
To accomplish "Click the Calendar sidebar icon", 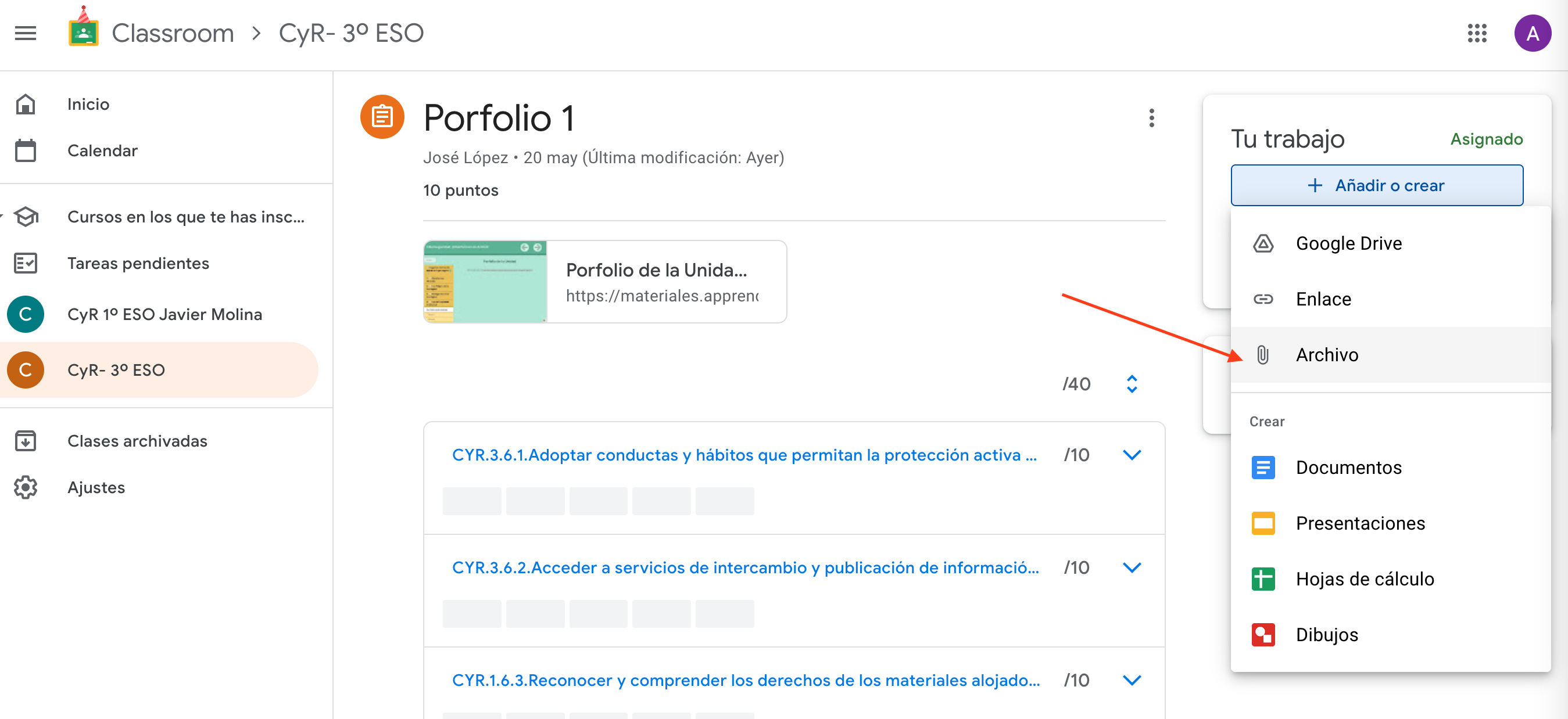I will [26, 150].
